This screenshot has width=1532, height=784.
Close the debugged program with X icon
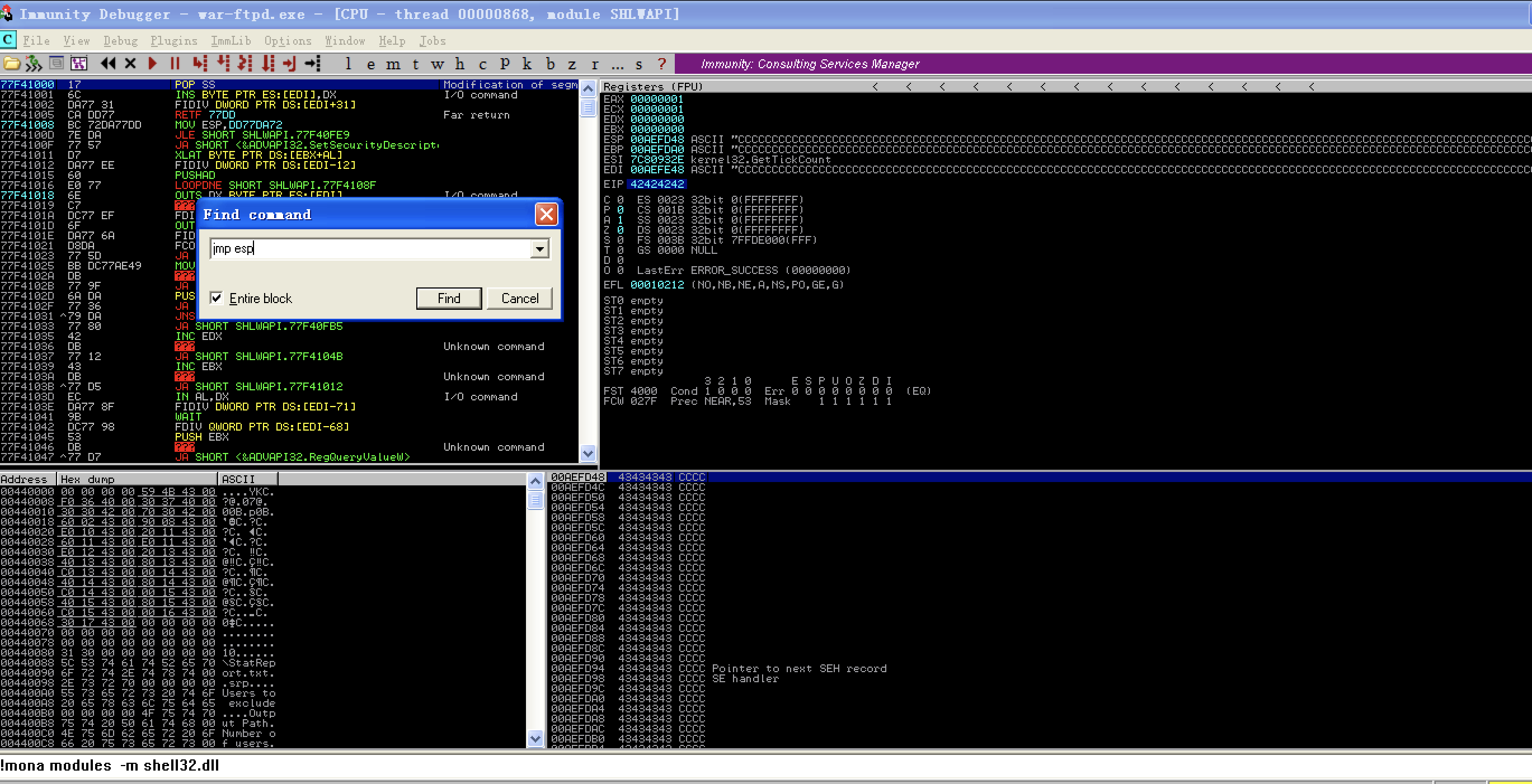(x=130, y=63)
